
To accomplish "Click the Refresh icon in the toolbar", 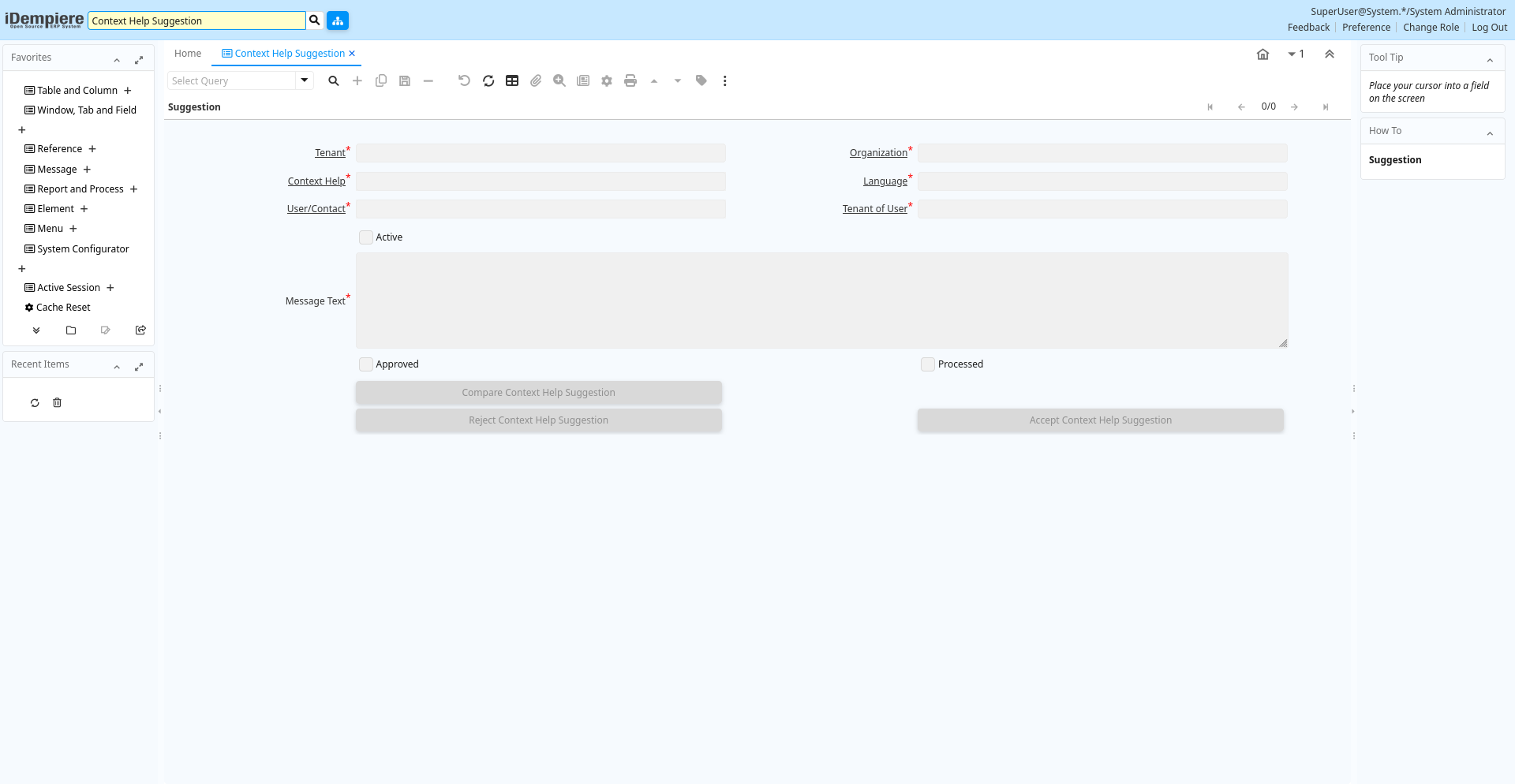I will (488, 80).
